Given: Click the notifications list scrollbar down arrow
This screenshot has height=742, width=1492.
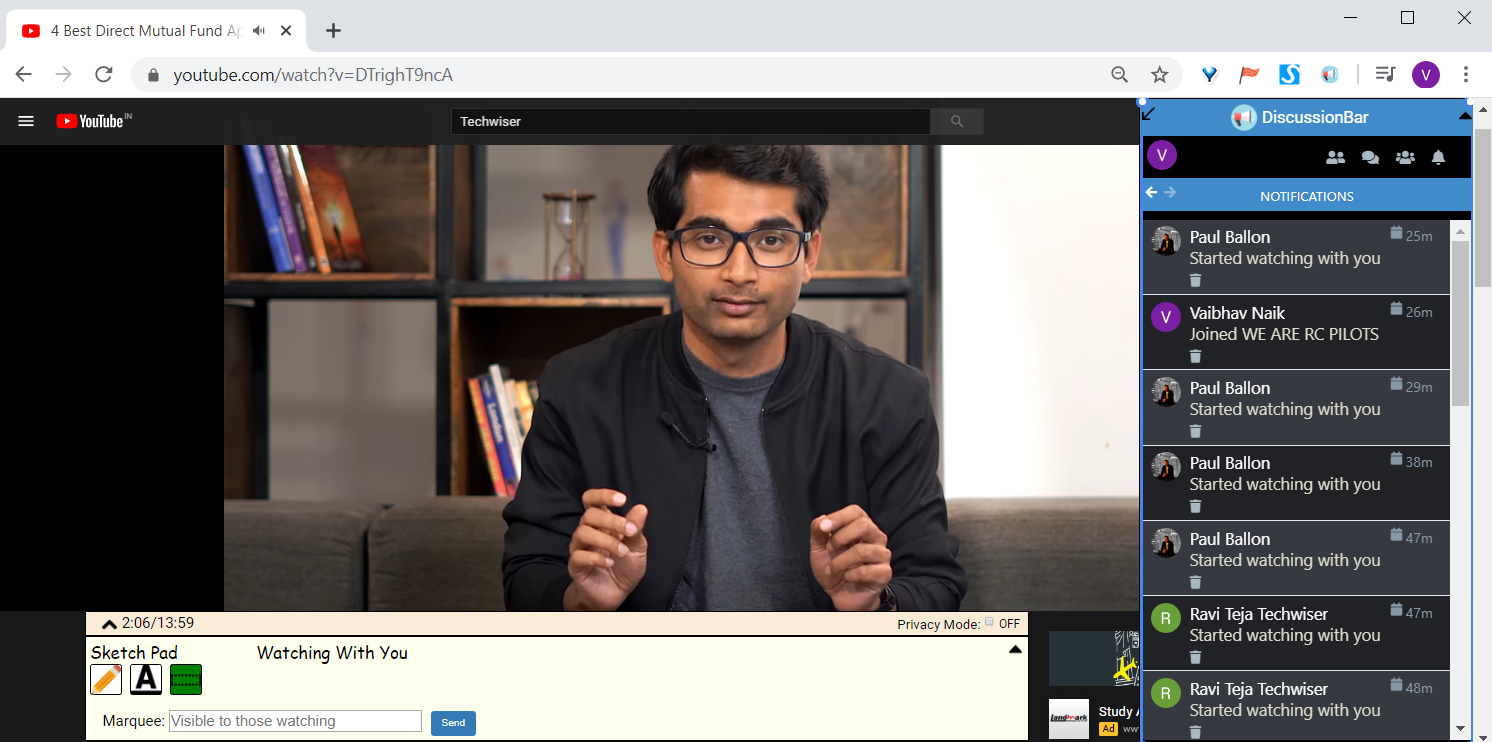Looking at the screenshot, I should tap(1460, 728).
